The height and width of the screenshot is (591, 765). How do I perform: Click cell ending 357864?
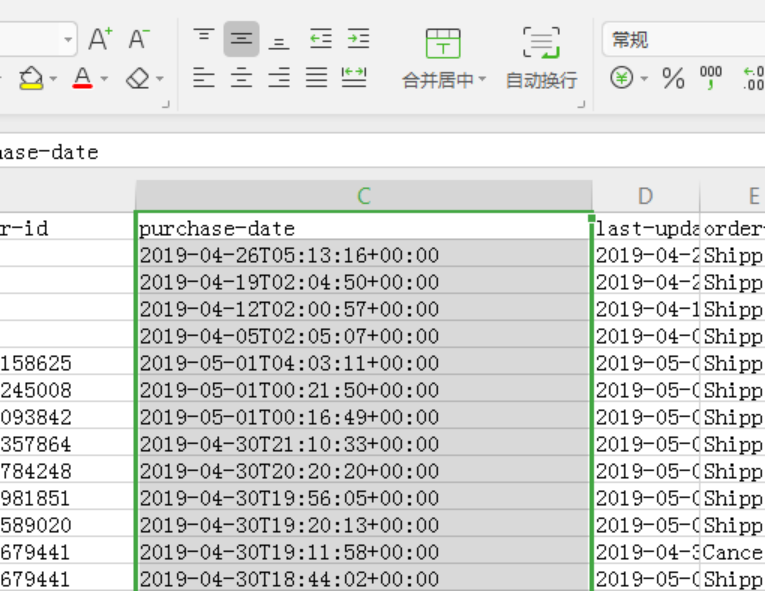click(67, 444)
